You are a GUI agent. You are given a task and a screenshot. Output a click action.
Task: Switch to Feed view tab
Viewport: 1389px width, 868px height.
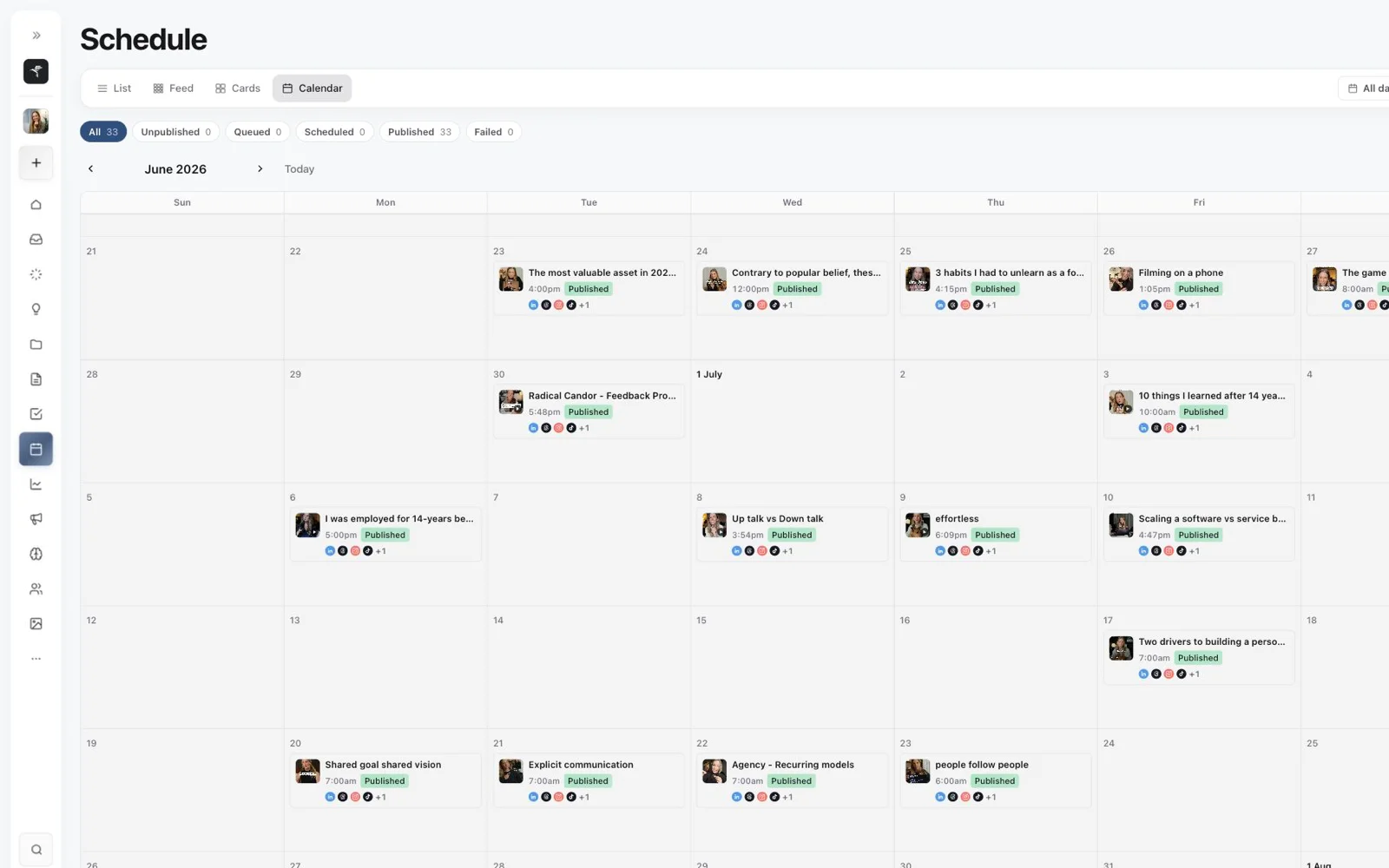pos(173,89)
